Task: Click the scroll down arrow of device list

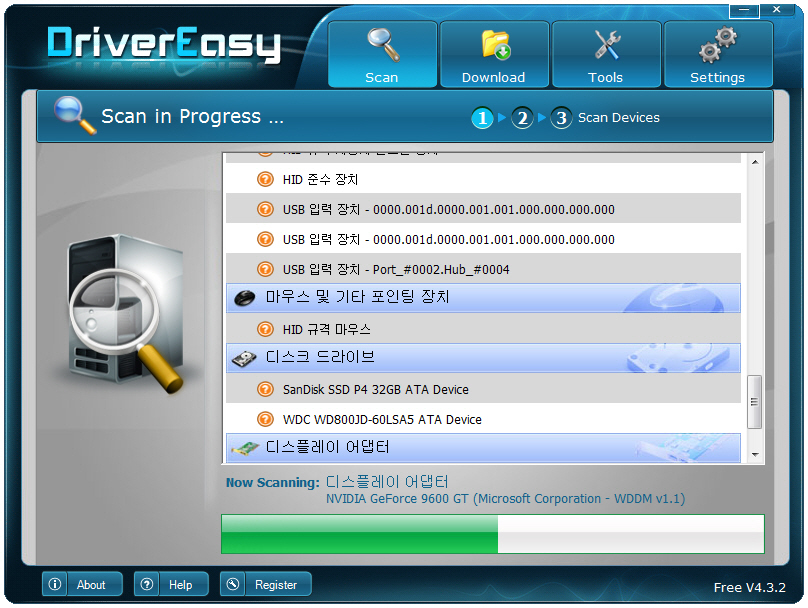Action: click(755, 454)
